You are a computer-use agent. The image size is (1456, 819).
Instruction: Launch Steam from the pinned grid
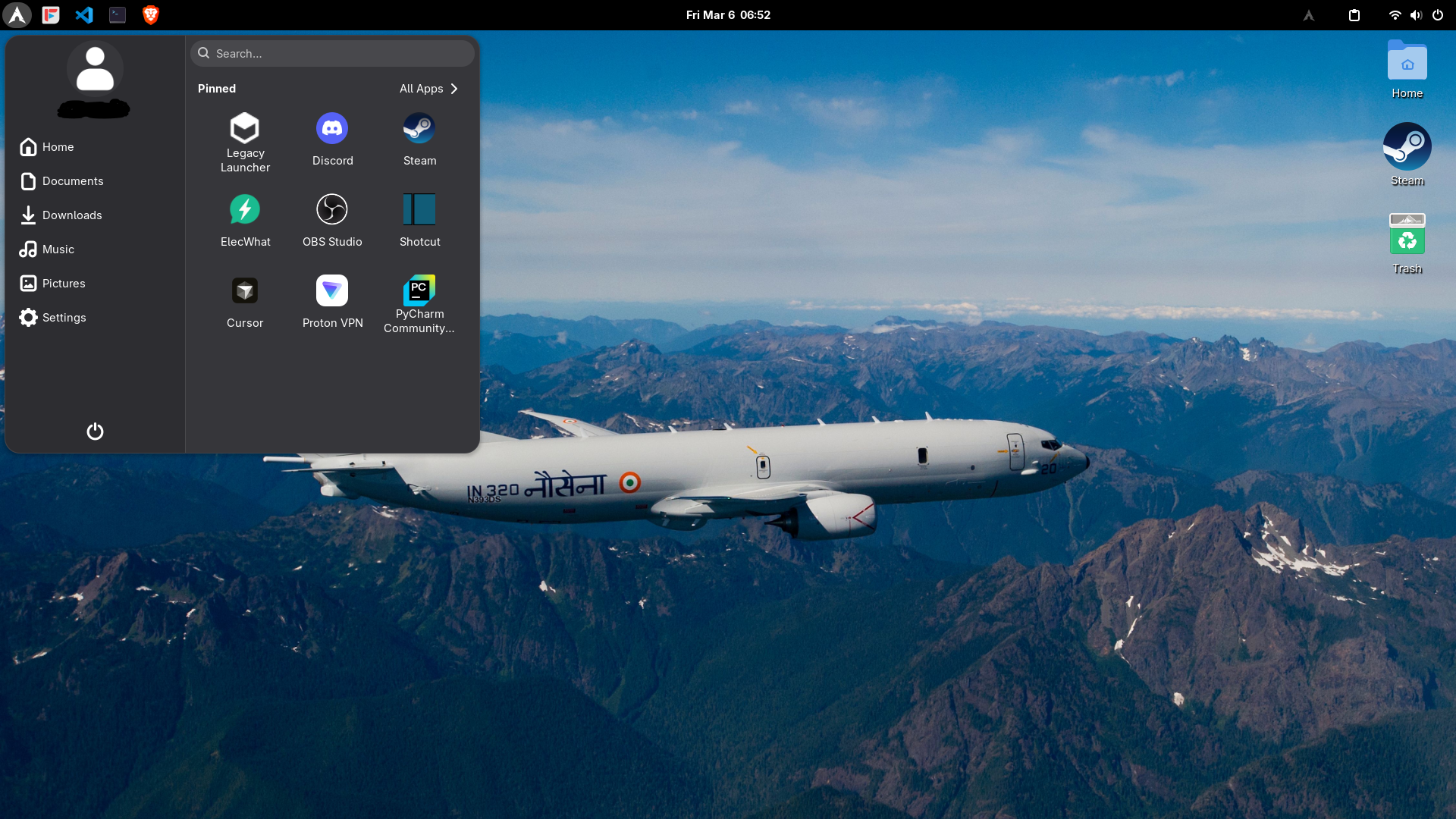[419, 140]
